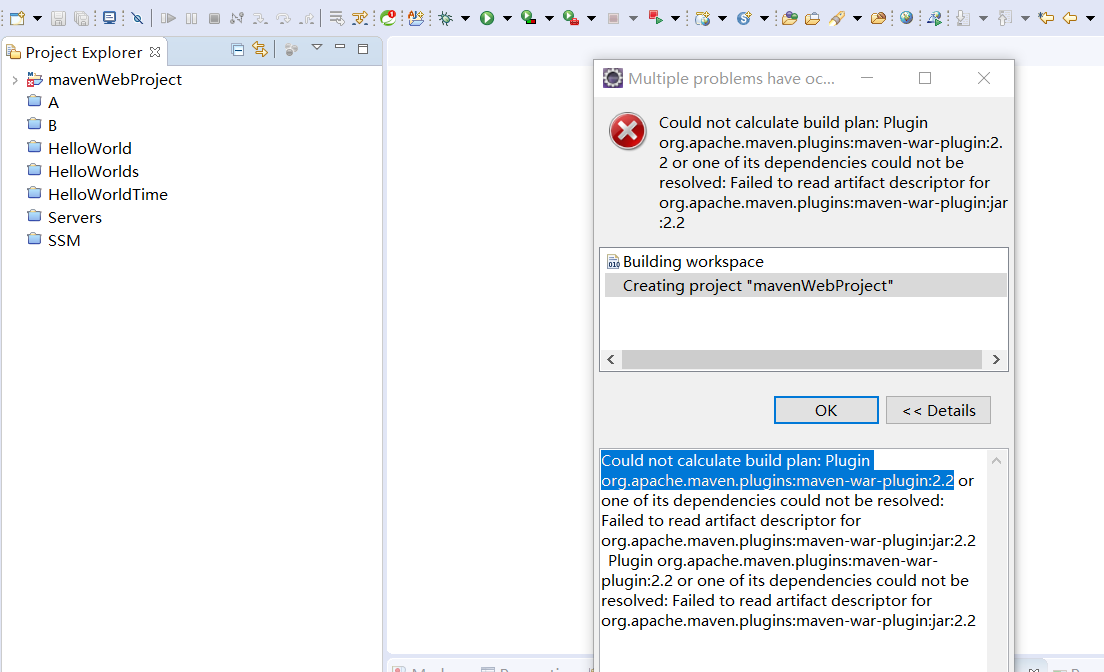Click the folder with AJ letters icon
The width and height of the screenshot is (1104, 672).
click(416, 18)
